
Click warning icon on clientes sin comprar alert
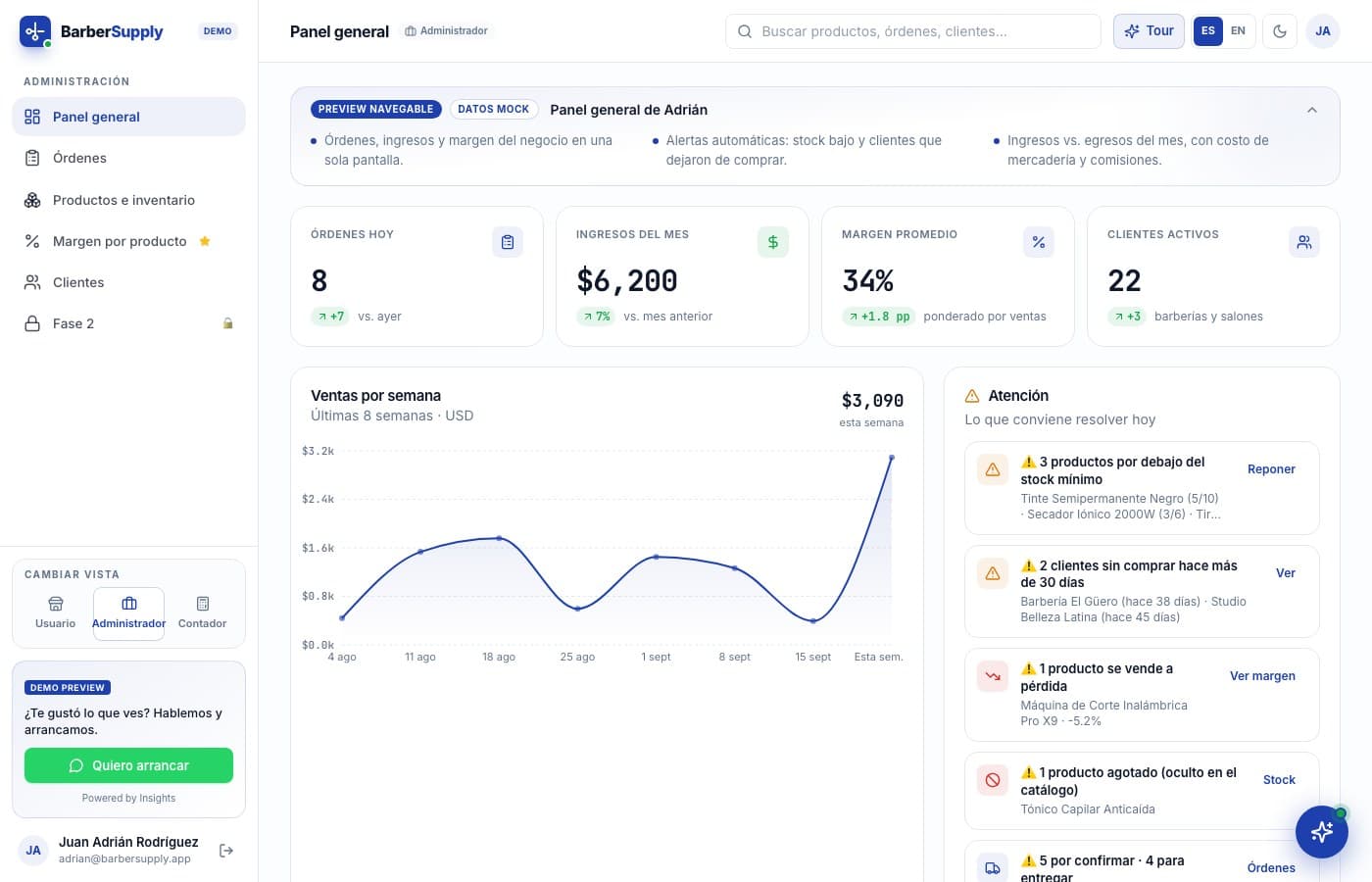(993, 573)
